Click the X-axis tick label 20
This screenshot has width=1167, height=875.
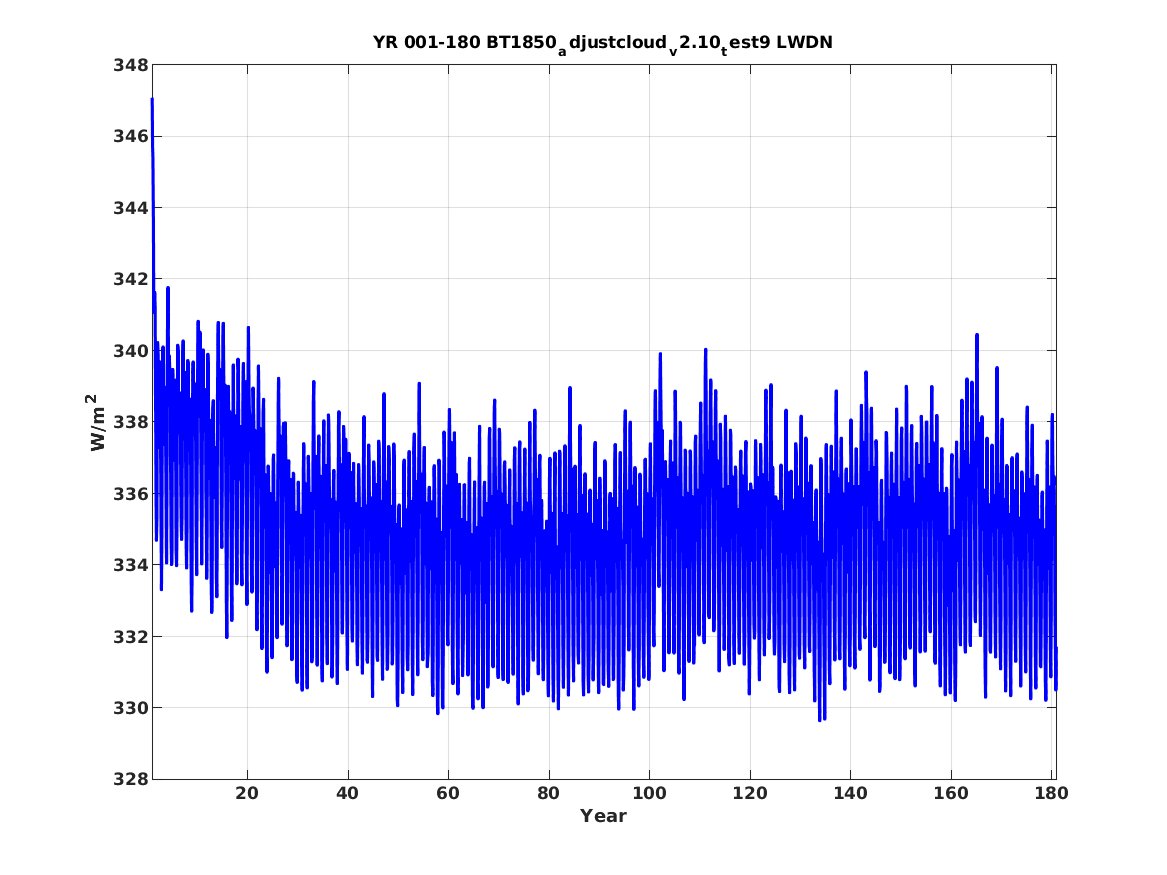pos(247,794)
